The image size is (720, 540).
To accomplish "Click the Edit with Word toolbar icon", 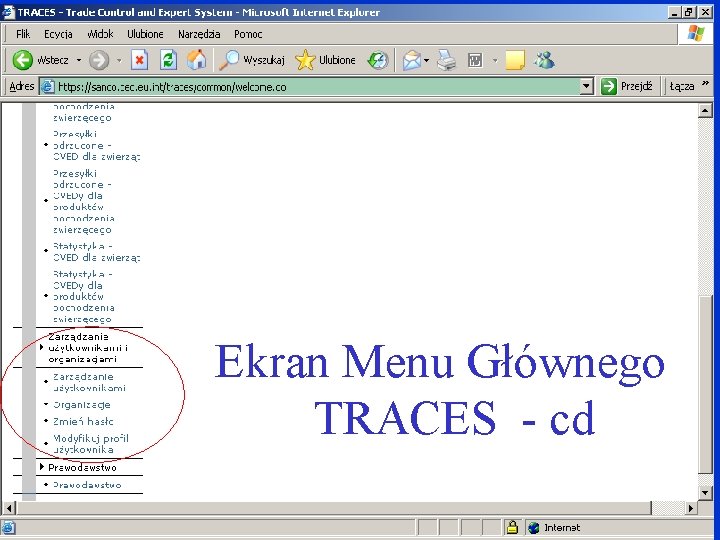I will pyautogui.click(x=475, y=60).
